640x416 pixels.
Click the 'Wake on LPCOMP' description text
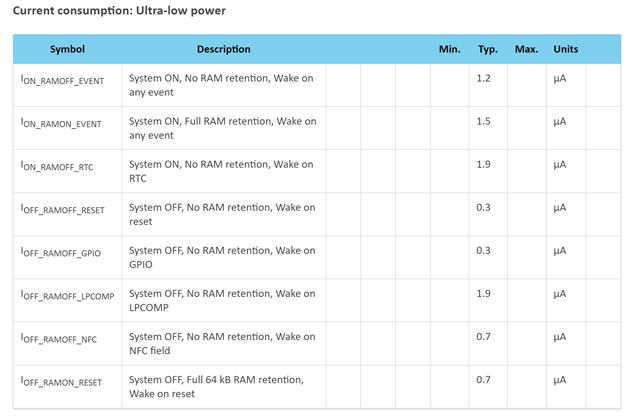click(x=222, y=300)
